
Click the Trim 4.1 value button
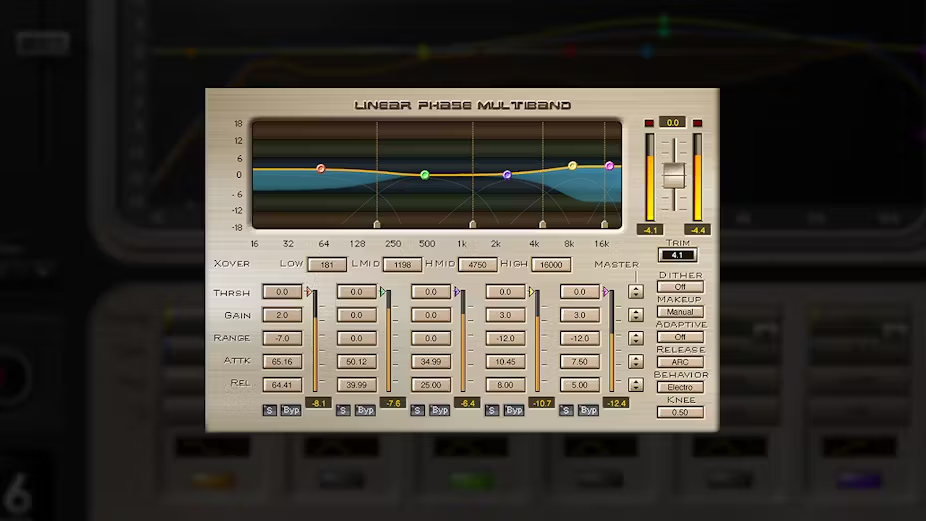pos(677,255)
